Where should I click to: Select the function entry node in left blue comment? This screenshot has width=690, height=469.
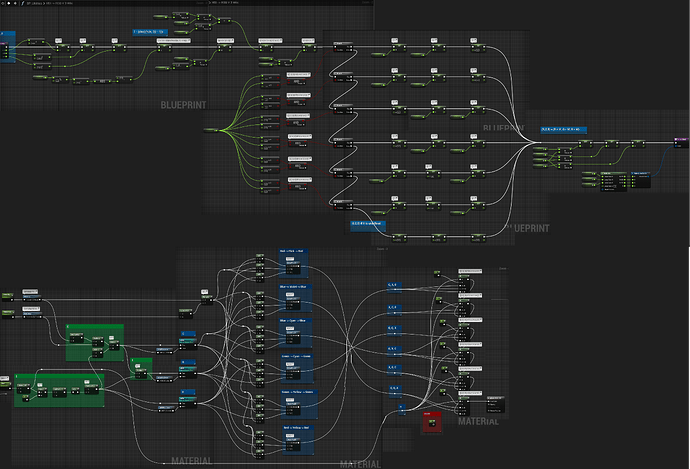[x=5, y=50]
